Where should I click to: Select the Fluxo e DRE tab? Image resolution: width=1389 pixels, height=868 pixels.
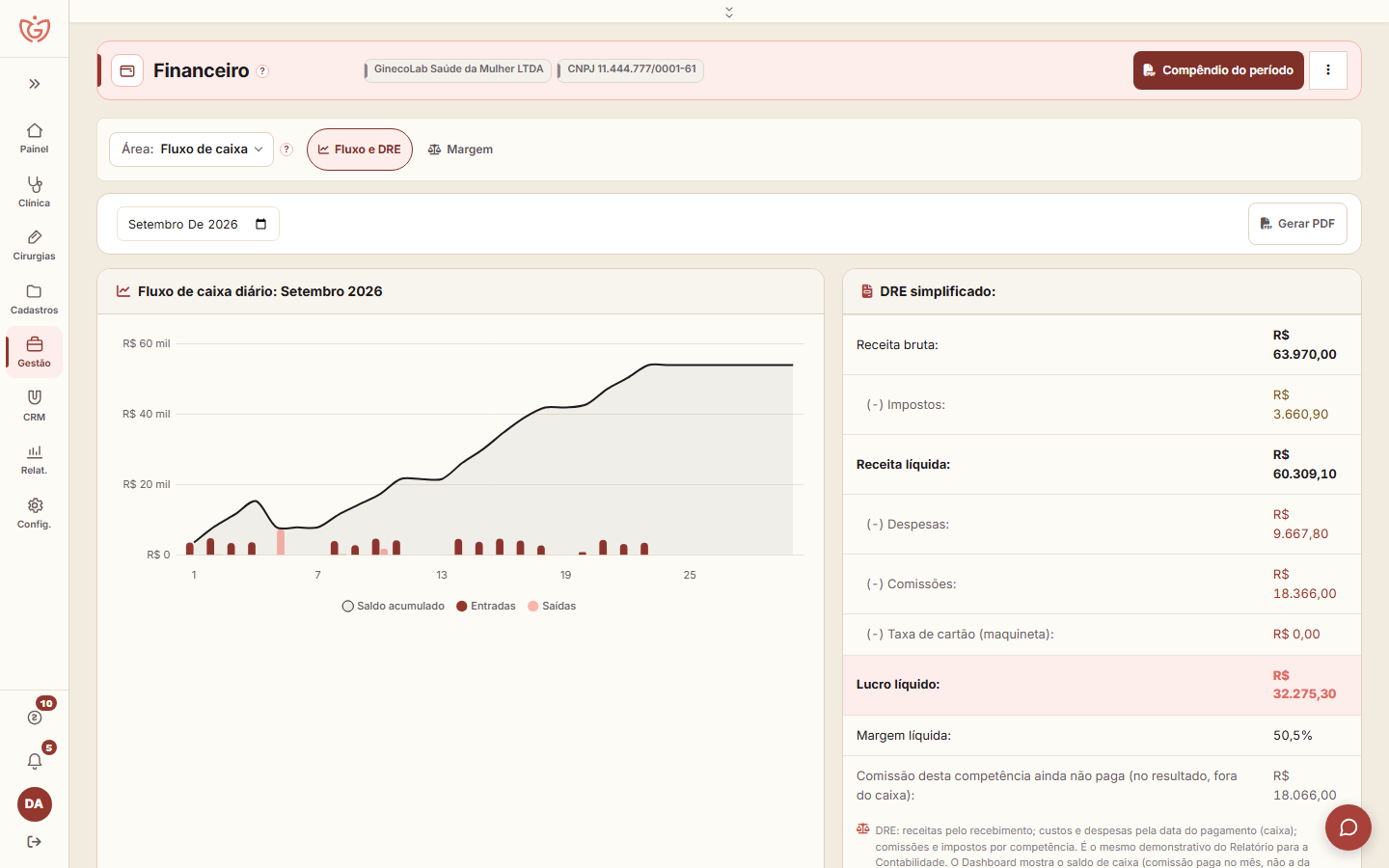point(360,149)
